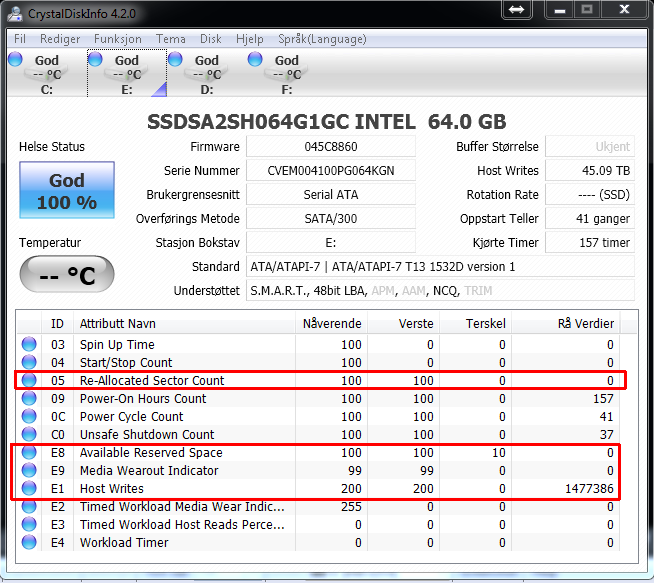Open the Rediger menu
Viewport: 654px width, 583px height.
[x=60, y=39]
